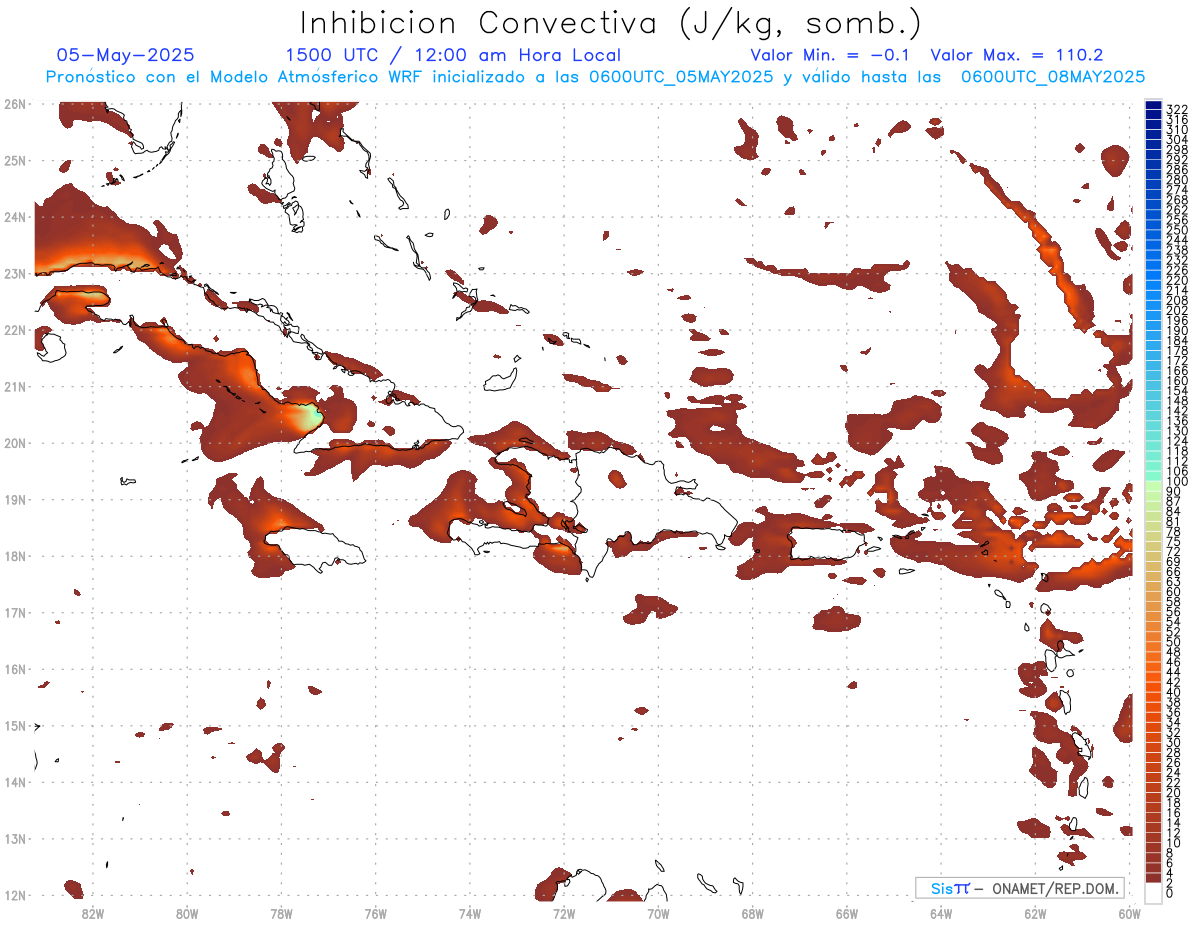Click the colorbar value 60

tap(1173, 592)
